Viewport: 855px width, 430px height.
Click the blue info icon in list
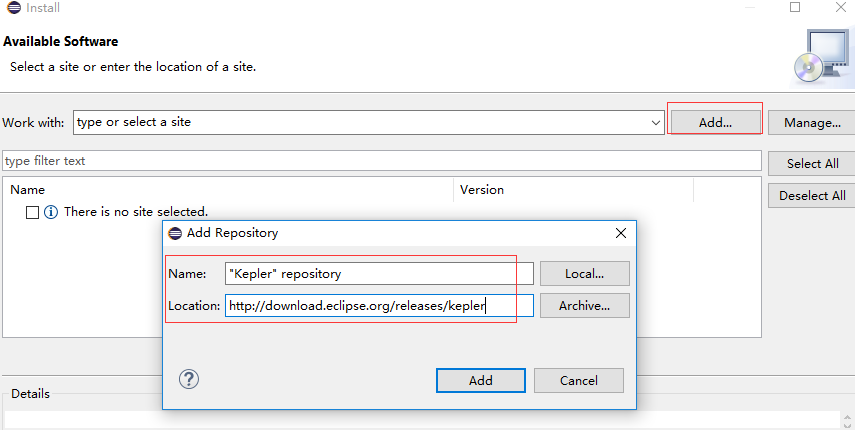(x=51, y=212)
